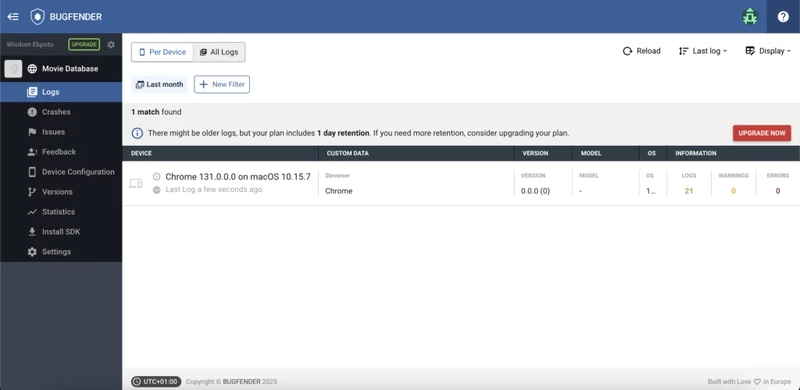Collapse sidebar with the back arrow icon
This screenshot has height=390, width=800.
coord(13,17)
